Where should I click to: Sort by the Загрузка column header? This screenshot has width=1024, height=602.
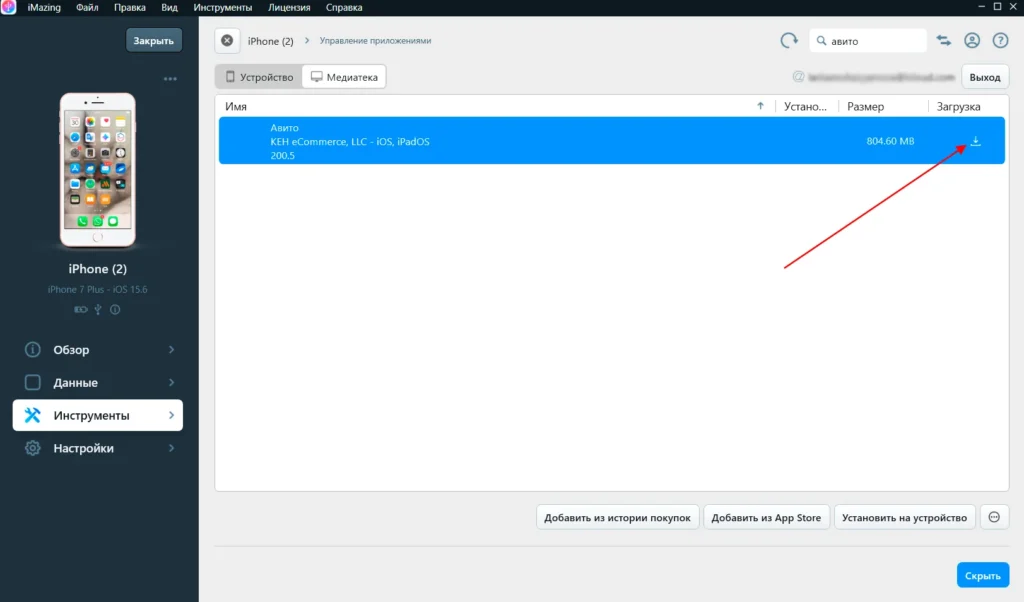tap(958, 106)
